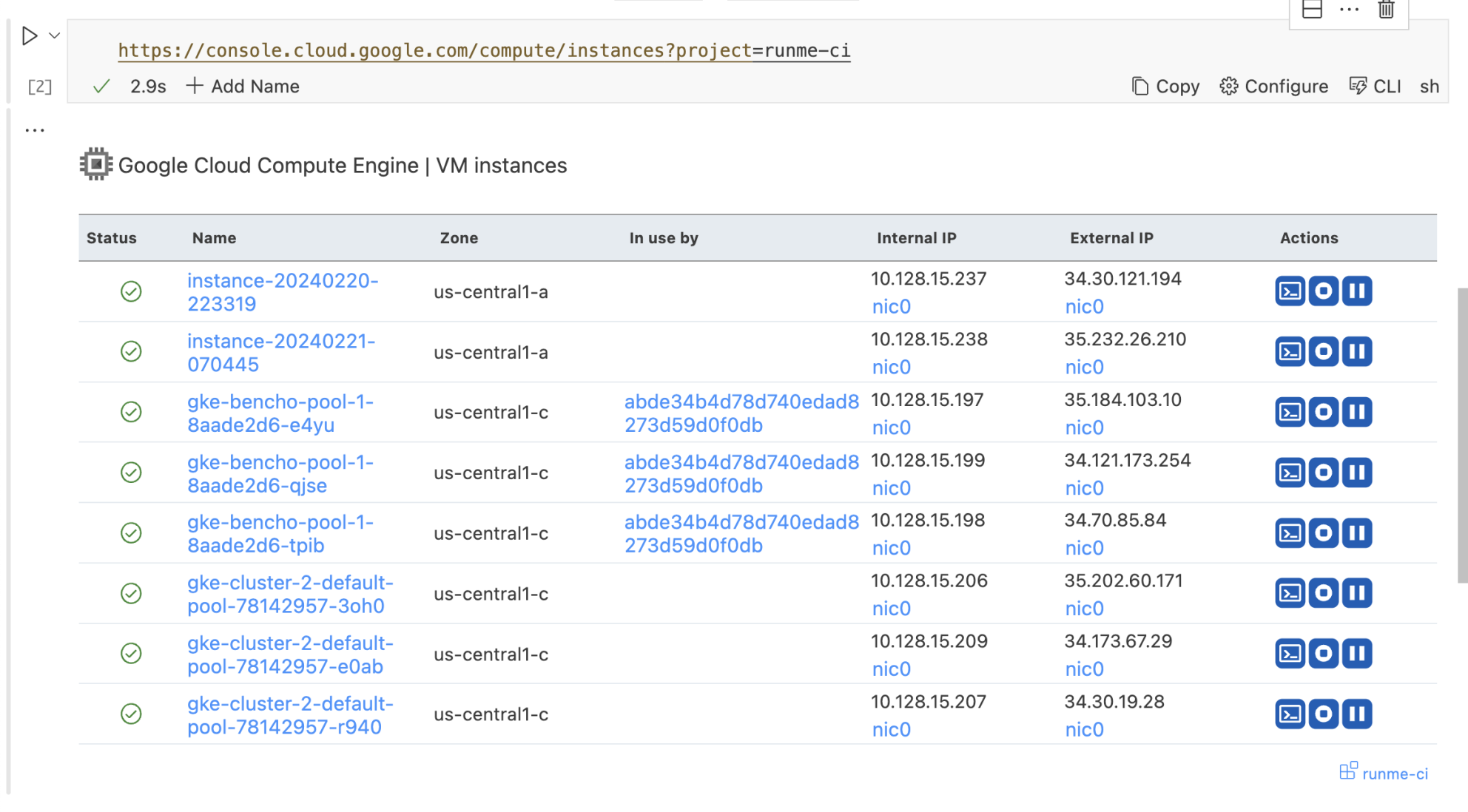Suspend instance-20240221-070445
This screenshot has height=812, width=1468.
tap(1357, 352)
